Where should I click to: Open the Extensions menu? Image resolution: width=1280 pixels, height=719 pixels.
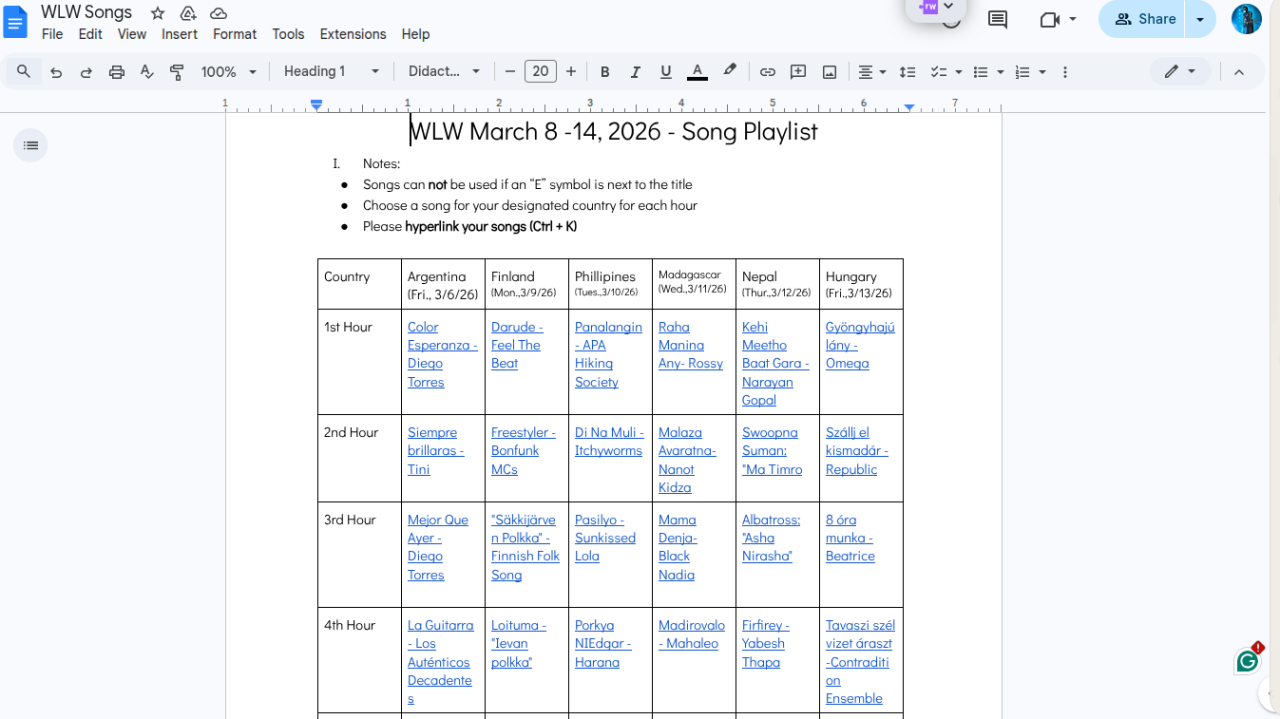click(x=353, y=34)
